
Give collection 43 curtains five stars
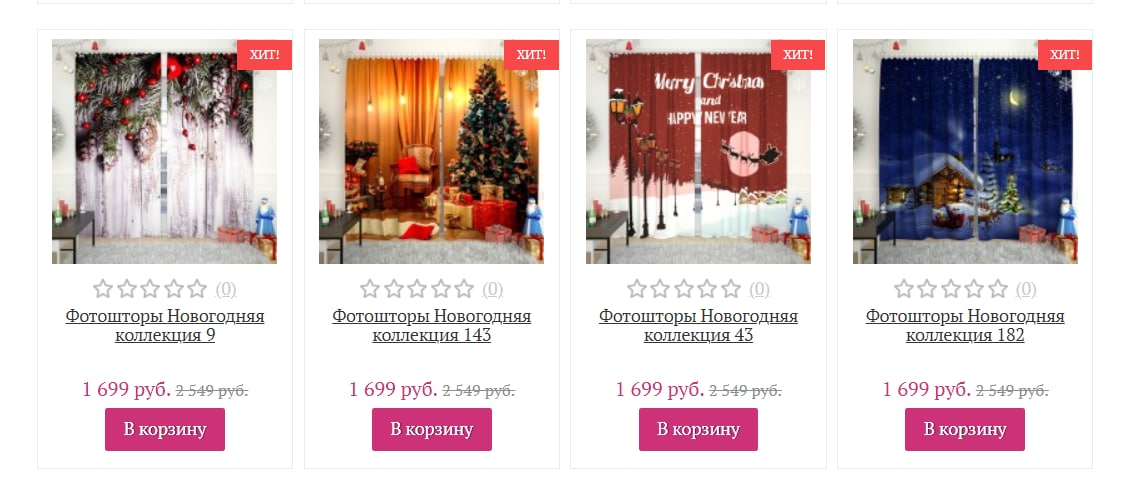731,289
